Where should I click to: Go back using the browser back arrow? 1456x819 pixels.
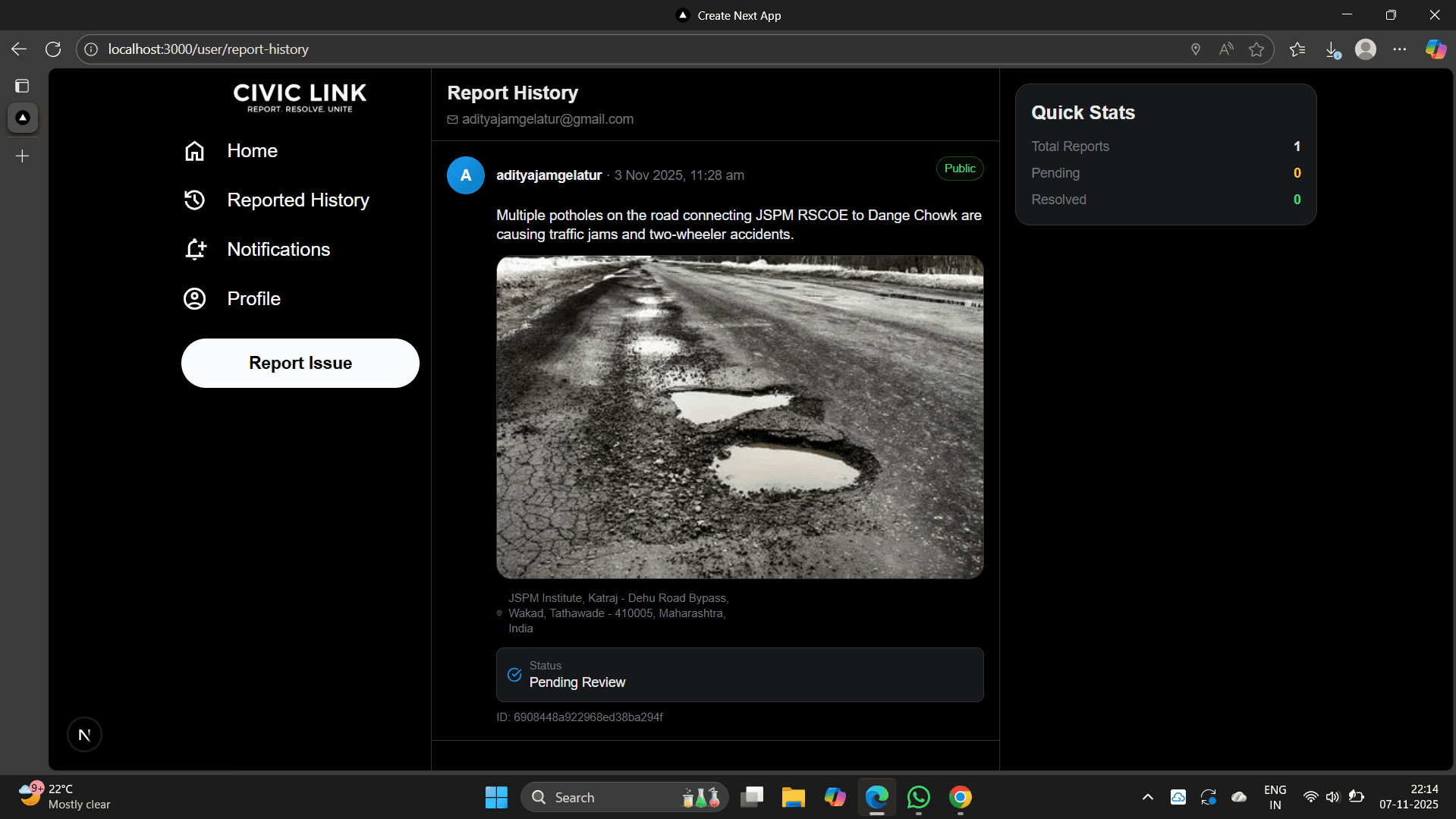18,49
